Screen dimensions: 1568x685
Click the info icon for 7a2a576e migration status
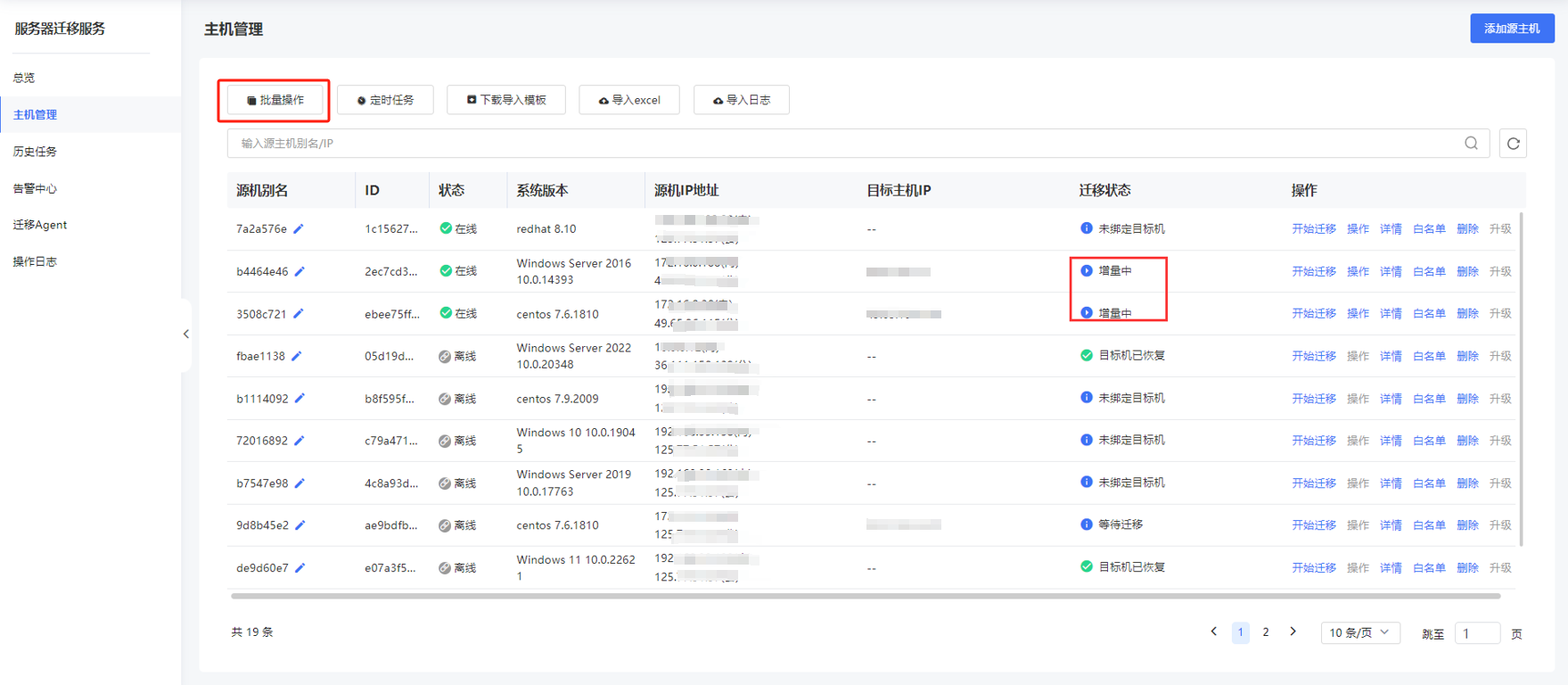[x=1086, y=228]
